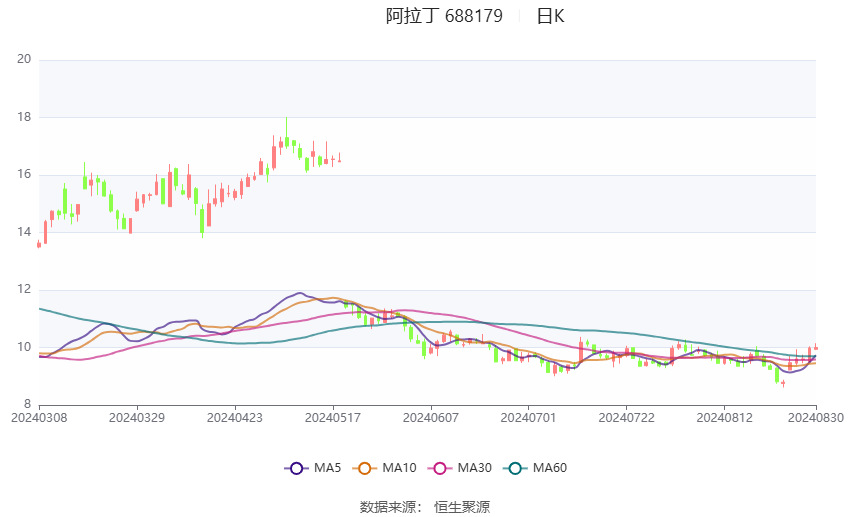Toggle the MA5 series via its label
850x517 pixels.
click(328, 467)
